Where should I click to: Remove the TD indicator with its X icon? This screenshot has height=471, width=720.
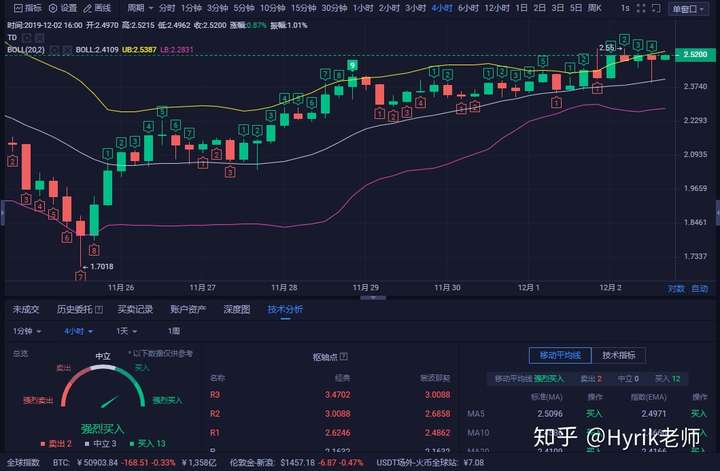tap(39, 38)
